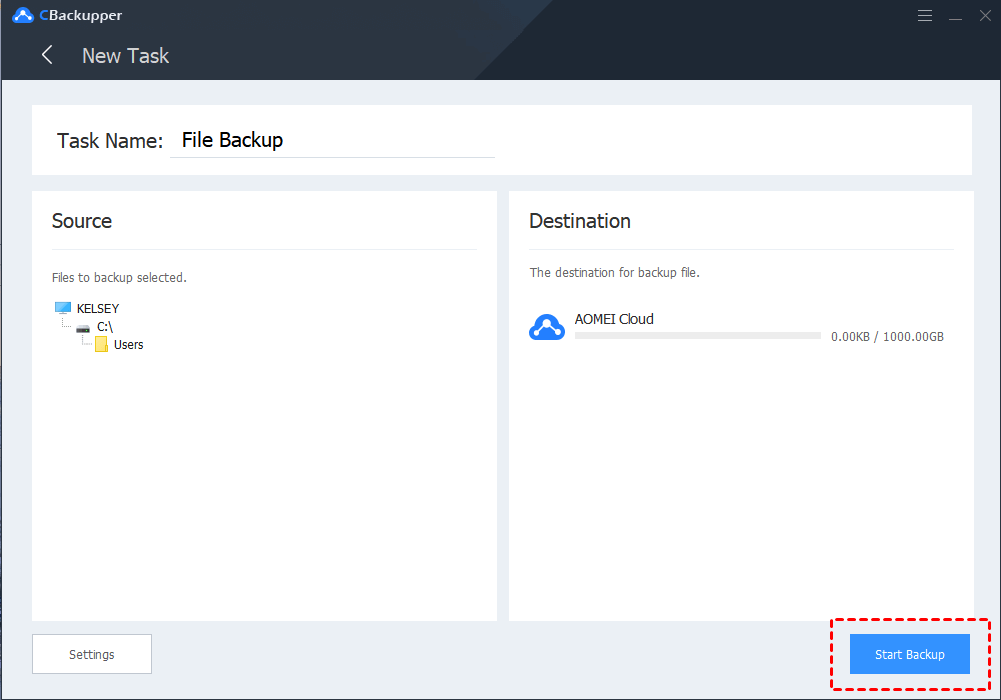Click the 'Task Name:' label
The image size is (1001, 700).
(110, 140)
